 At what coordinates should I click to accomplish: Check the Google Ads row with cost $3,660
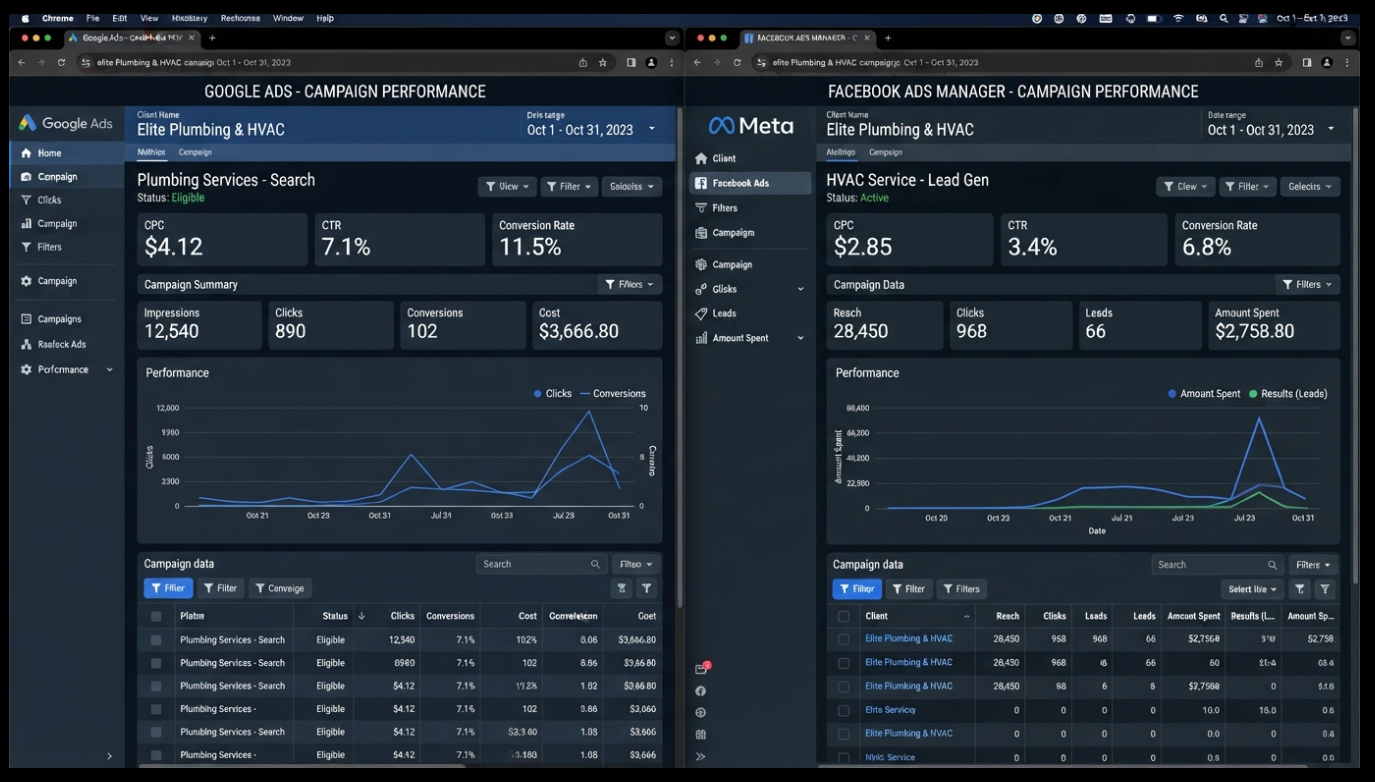click(x=156, y=709)
